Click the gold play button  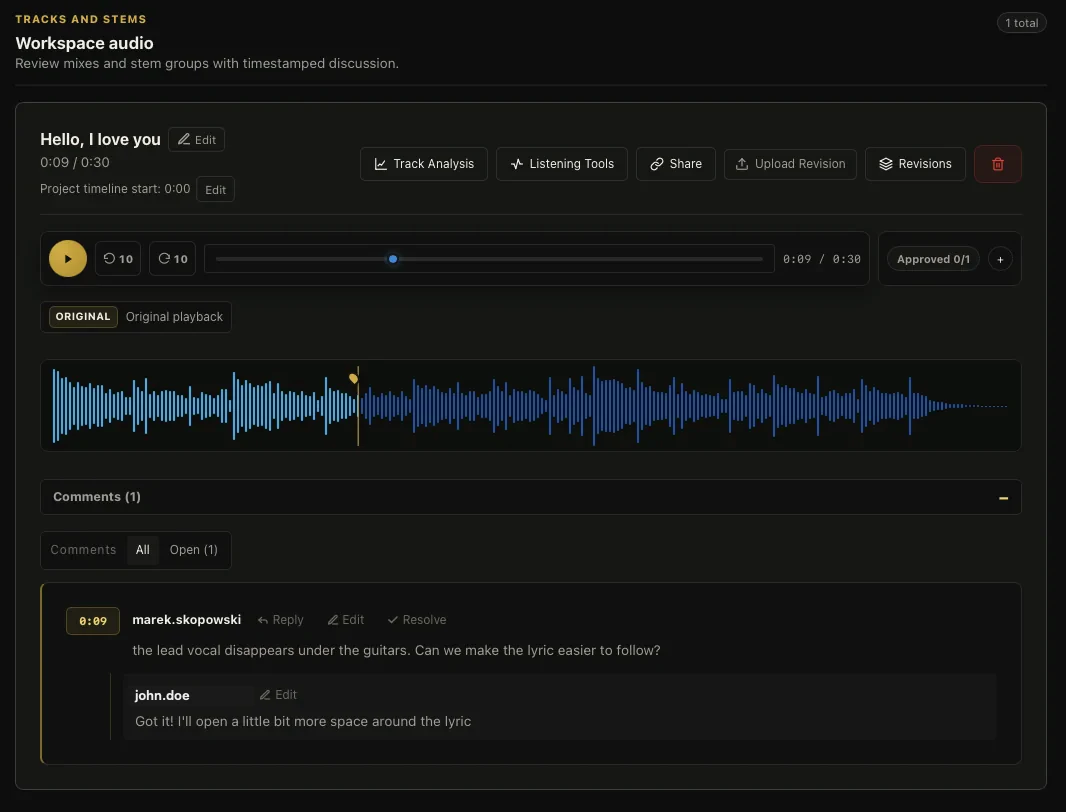[x=68, y=258]
